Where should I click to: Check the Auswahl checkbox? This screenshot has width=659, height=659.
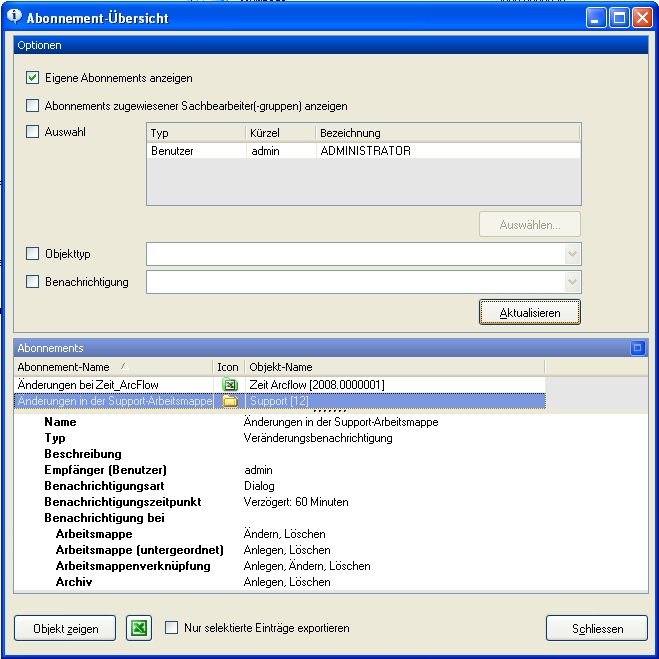[32, 132]
